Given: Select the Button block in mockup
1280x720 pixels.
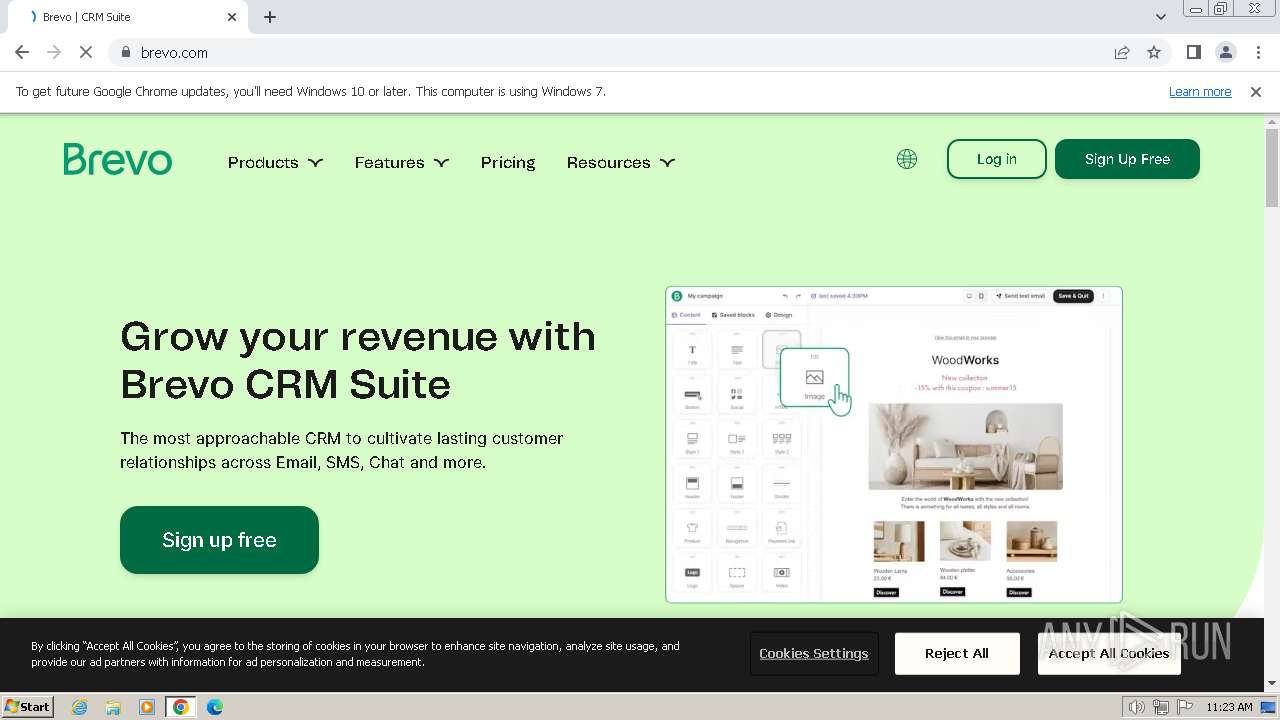Looking at the screenshot, I should click(x=692, y=397).
